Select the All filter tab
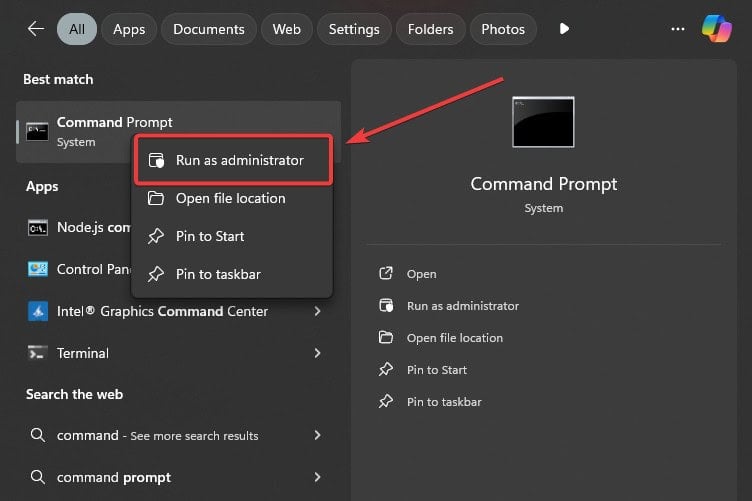Screen dimensions: 752x501 tap(77, 29)
